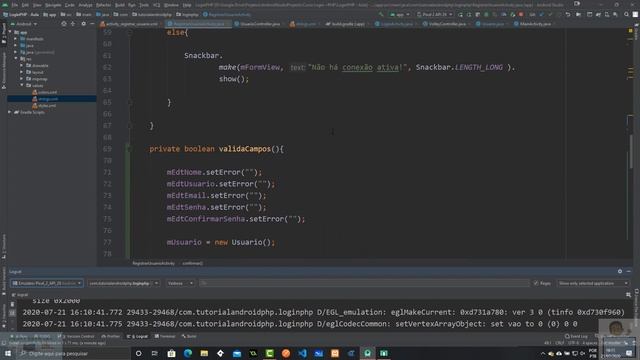The width and height of the screenshot is (640, 360).
Task: Open the Code menu
Action: (x=70, y=5)
